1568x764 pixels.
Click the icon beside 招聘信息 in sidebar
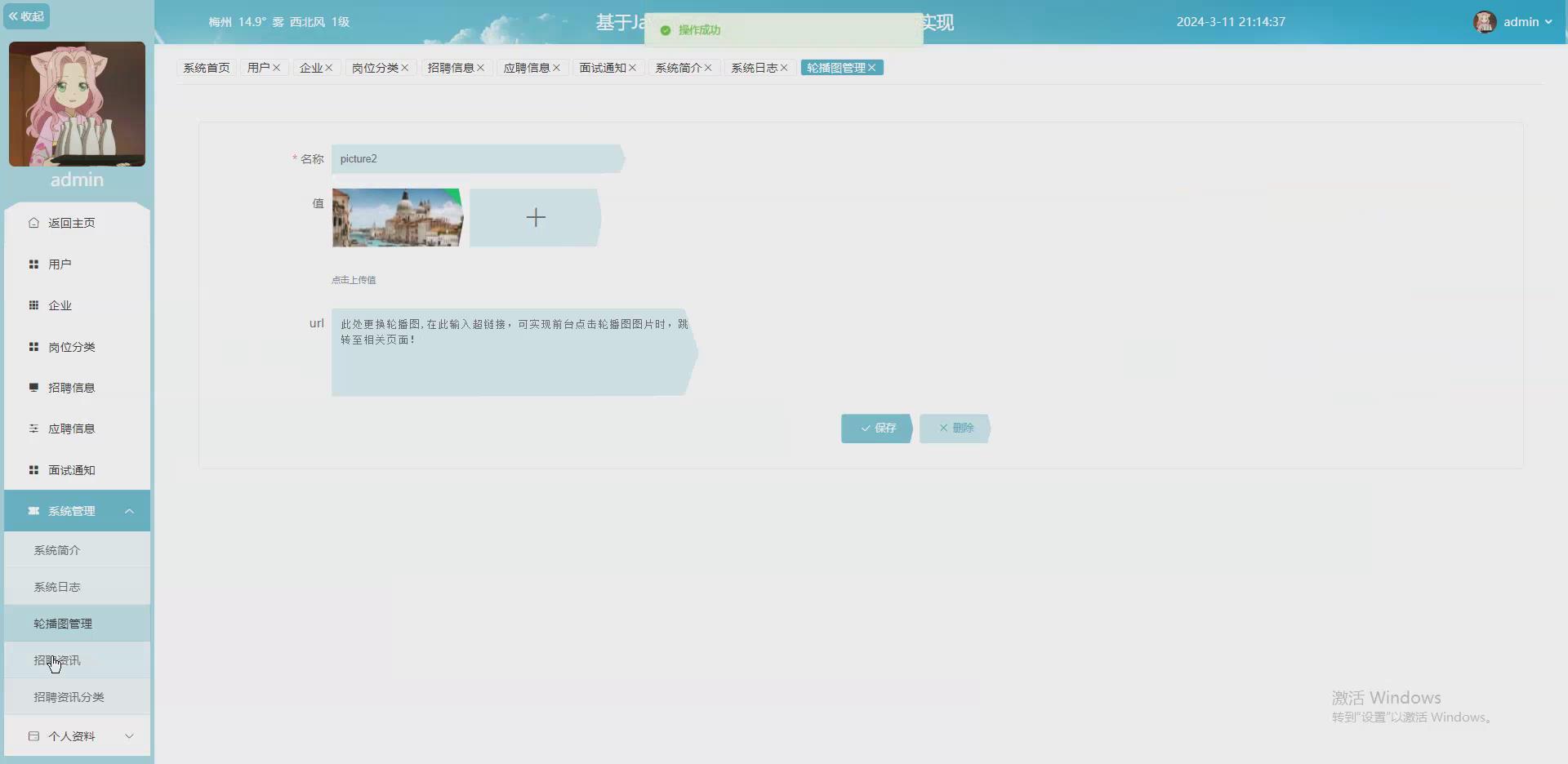[33, 388]
